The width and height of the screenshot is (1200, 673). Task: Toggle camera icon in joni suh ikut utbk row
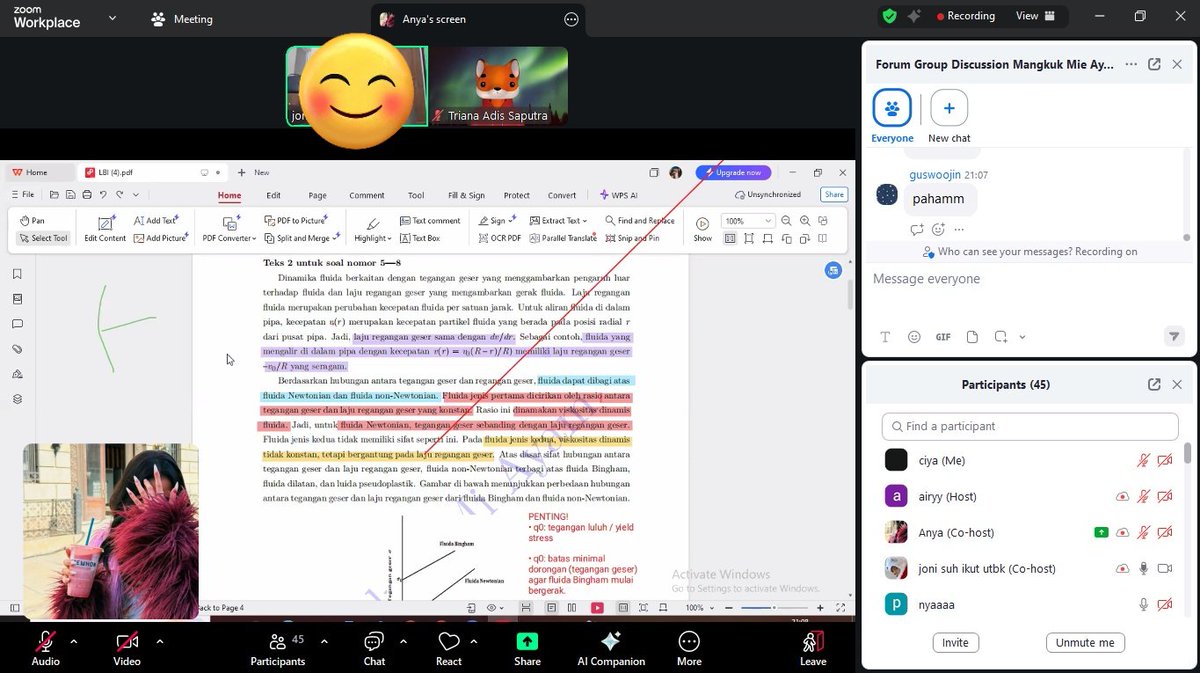[x=1165, y=569]
